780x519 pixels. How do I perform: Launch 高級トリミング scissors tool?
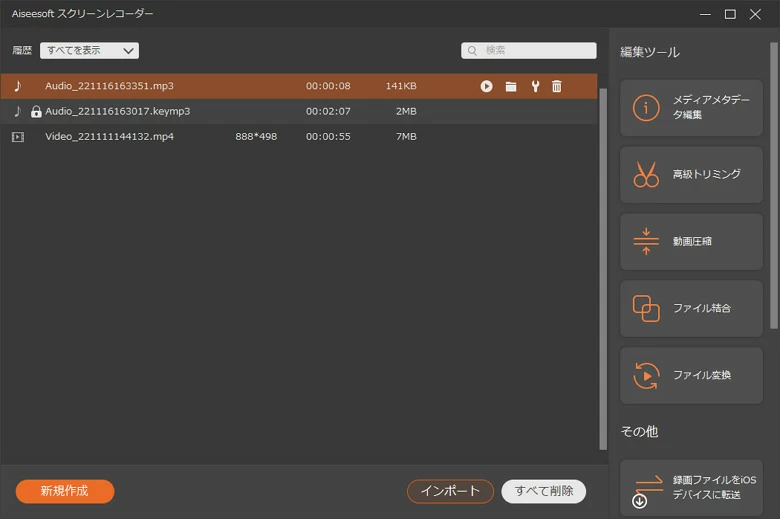coord(691,175)
